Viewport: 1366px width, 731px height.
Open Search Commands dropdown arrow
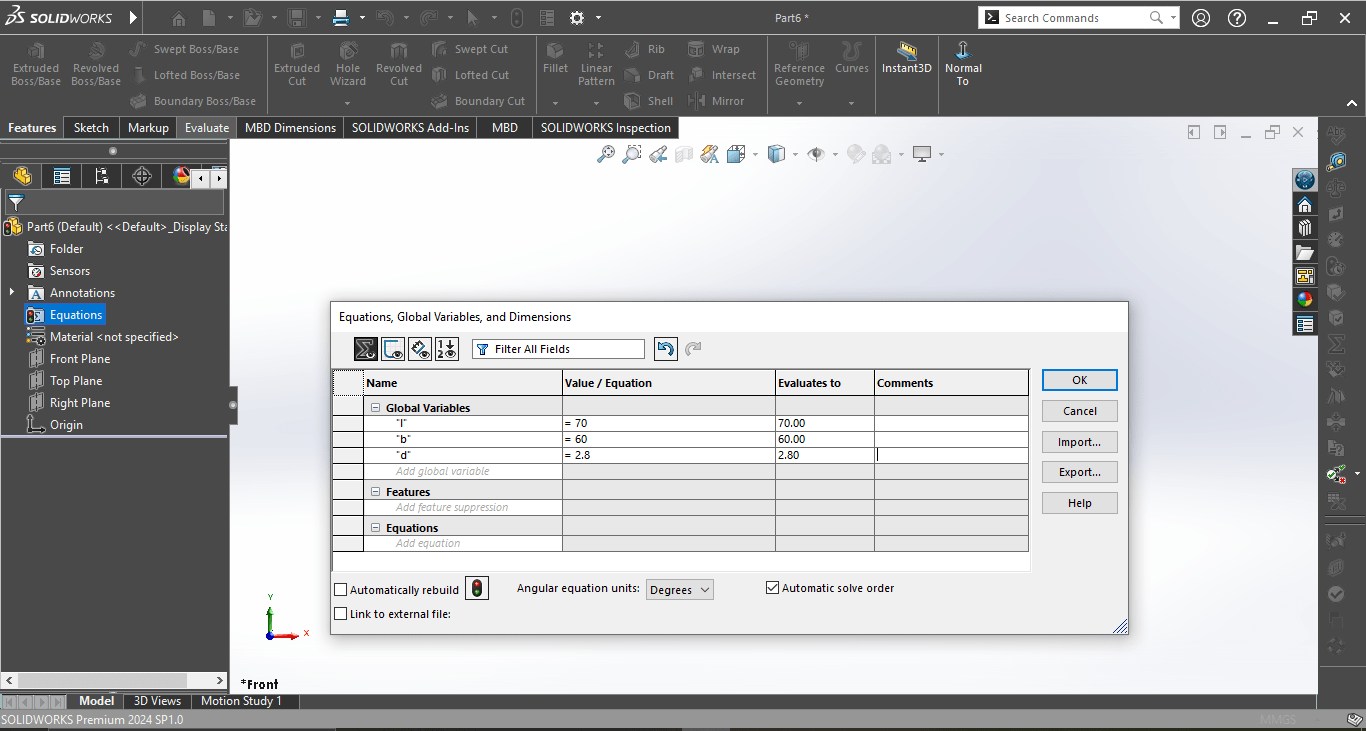pos(1173,18)
